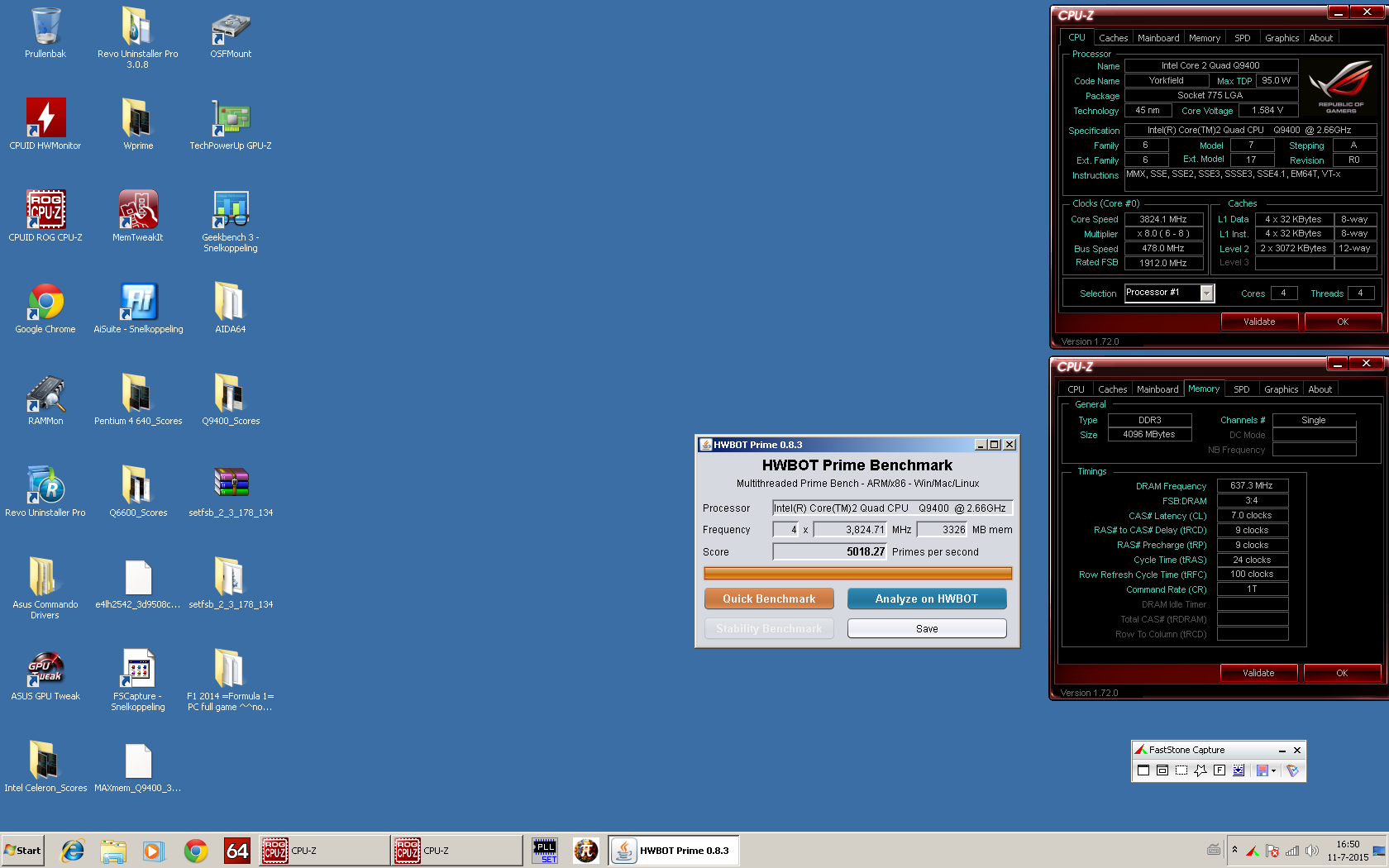Click Analyze on HWBOT button

(x=927, y=599)
